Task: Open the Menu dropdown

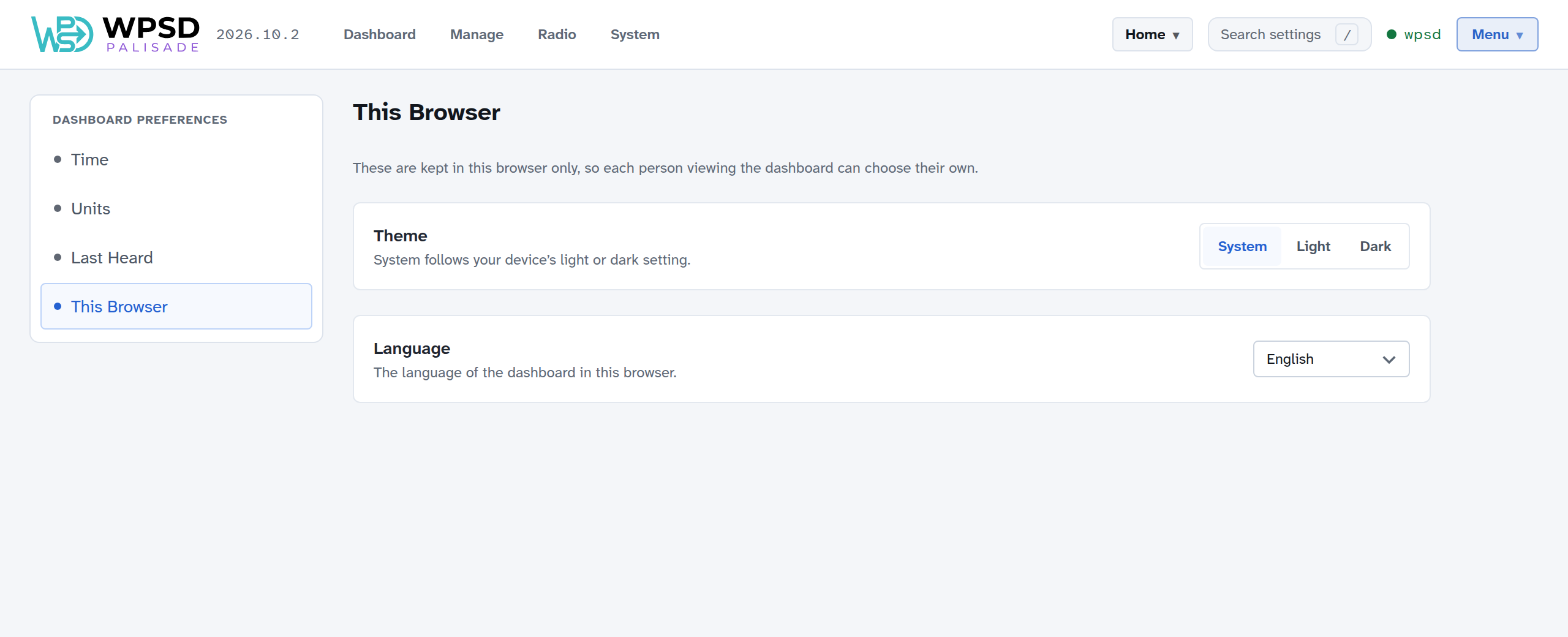Action: [1497, 34]
